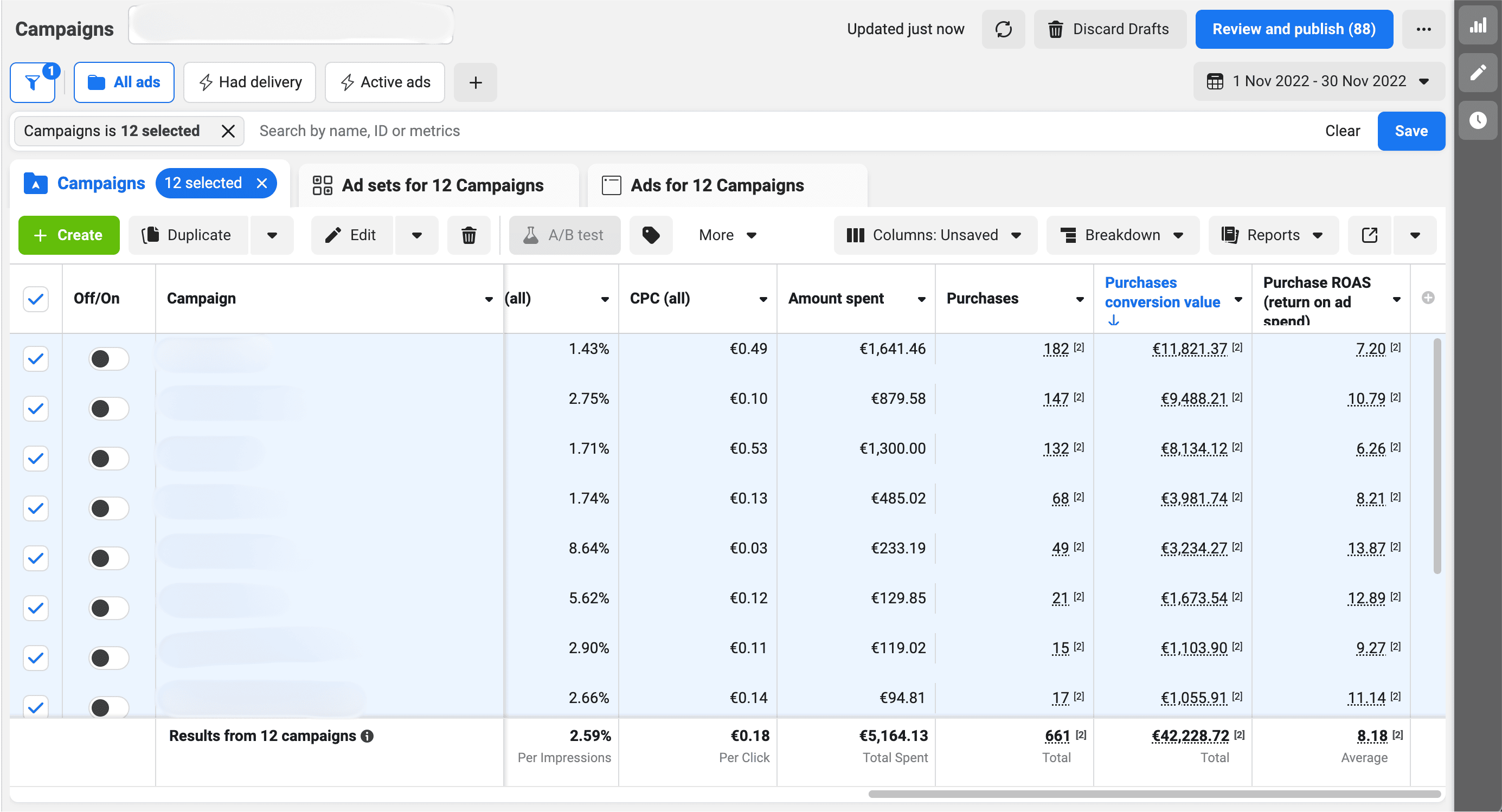Open the charts icon in right sidebar
The image size is (1502, 812).
click(x=1478, y=25)
